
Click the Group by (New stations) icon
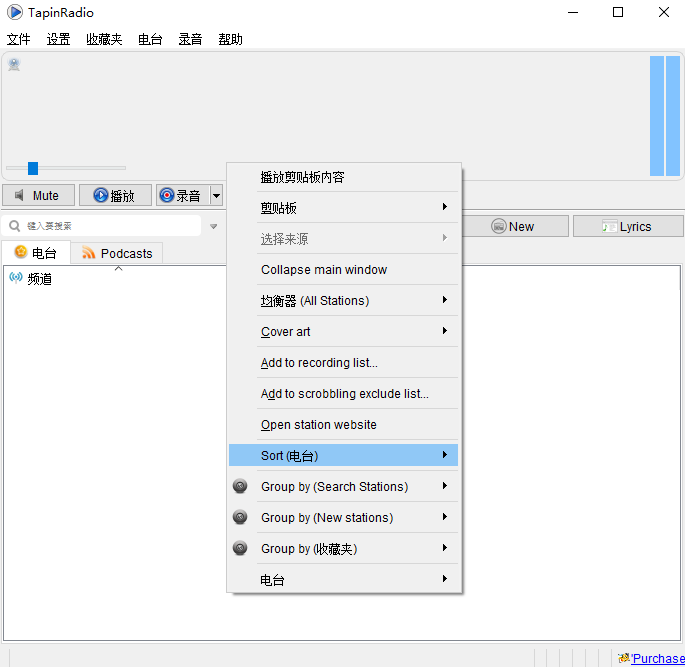click(240, 518)
